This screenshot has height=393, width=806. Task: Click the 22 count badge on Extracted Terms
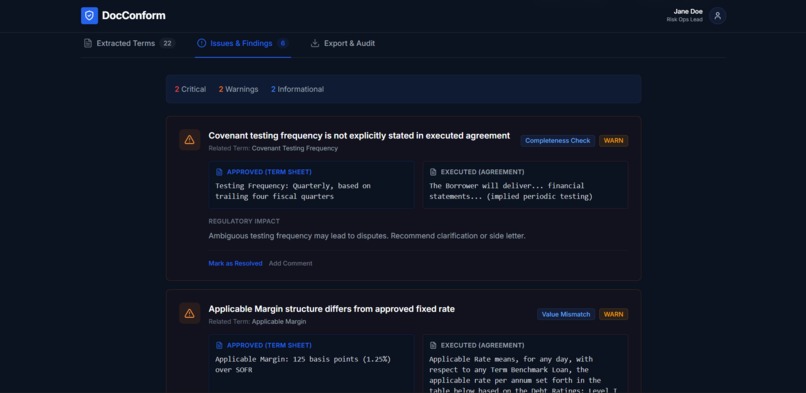point(167,44)
